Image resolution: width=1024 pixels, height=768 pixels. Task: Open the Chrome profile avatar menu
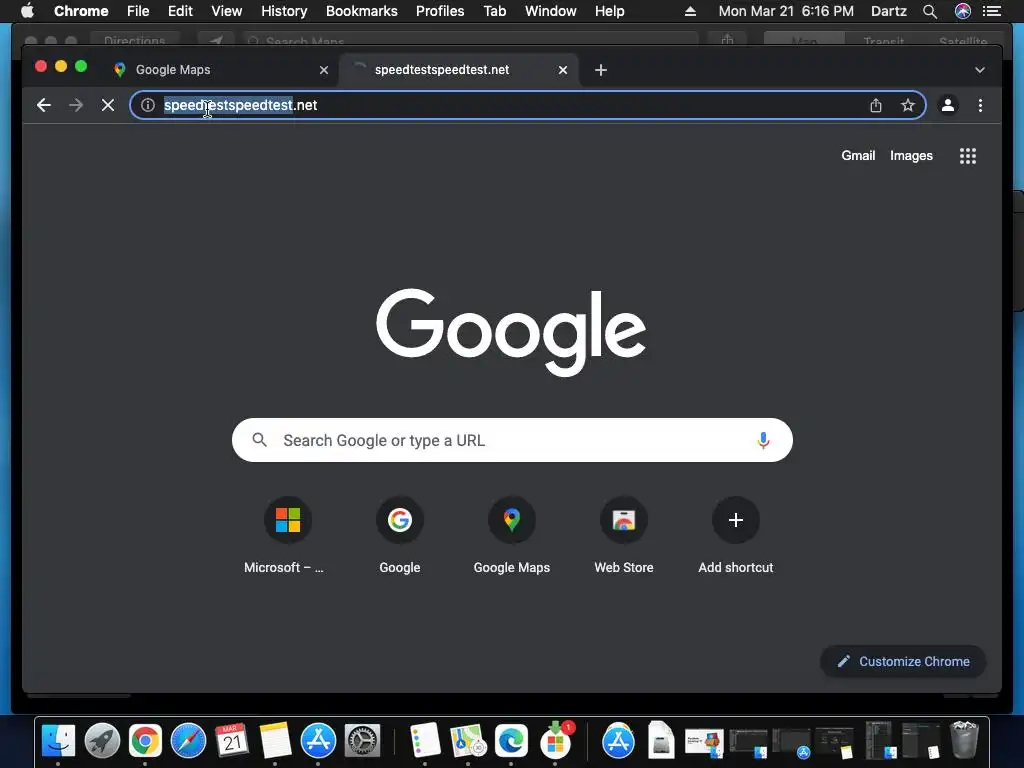tap(948, 105)
